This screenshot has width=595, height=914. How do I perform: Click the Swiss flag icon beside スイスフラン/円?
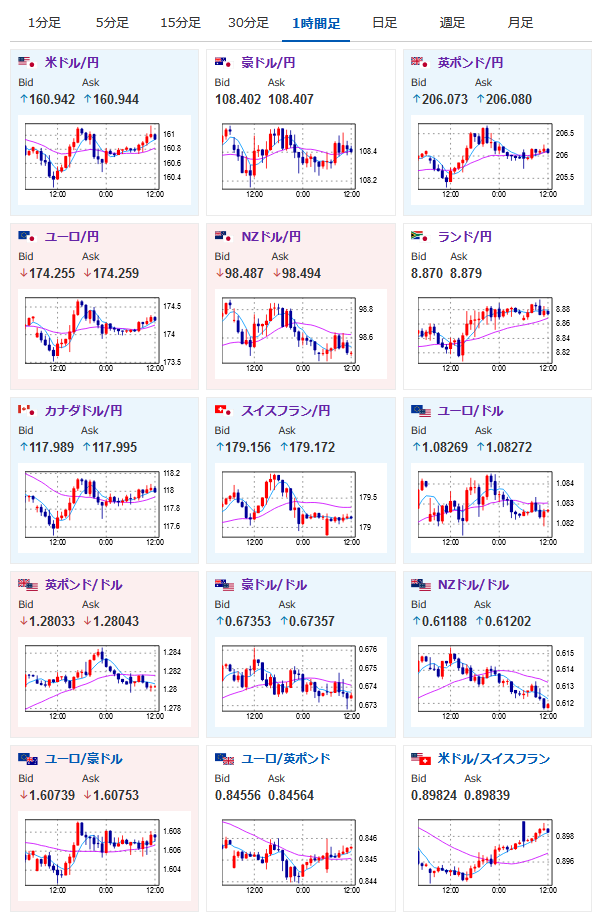coord(223,410)
